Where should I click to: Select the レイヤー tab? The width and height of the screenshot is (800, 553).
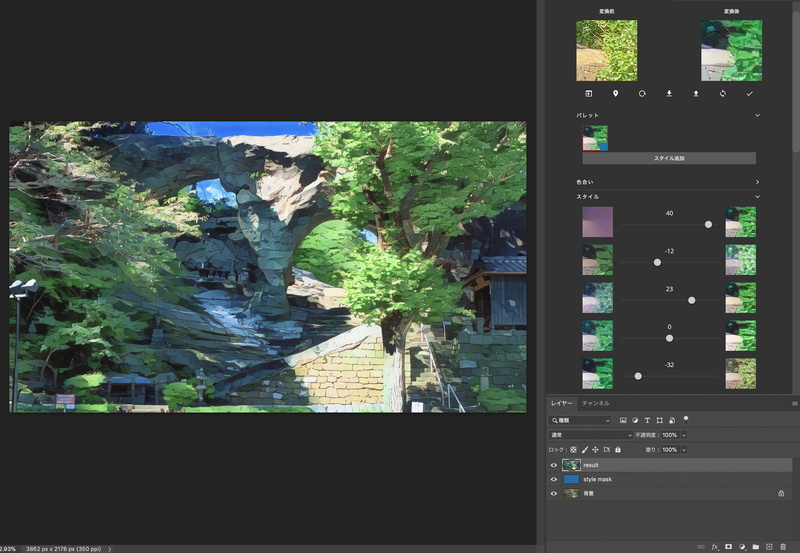(561, 403)
